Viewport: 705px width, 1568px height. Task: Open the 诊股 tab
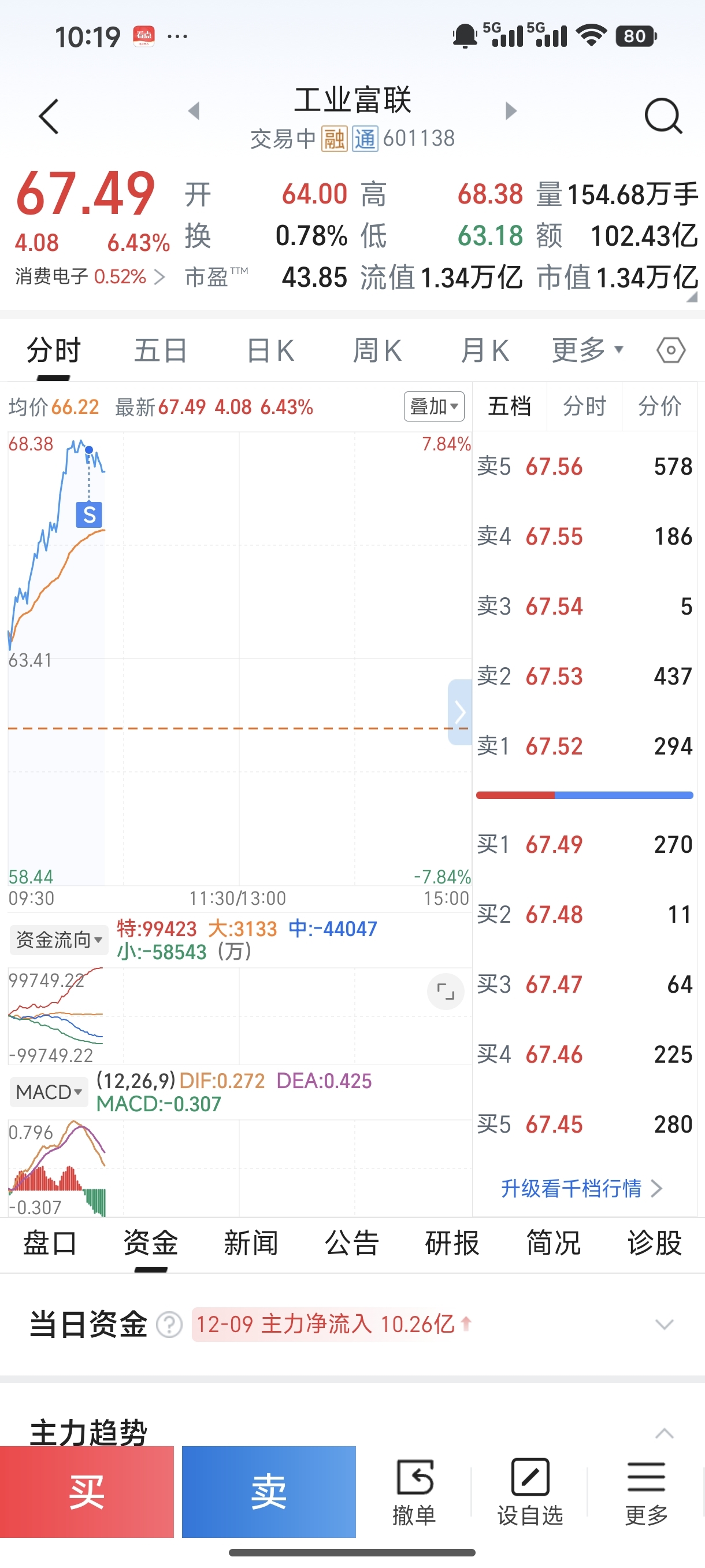pos(655,1243)
